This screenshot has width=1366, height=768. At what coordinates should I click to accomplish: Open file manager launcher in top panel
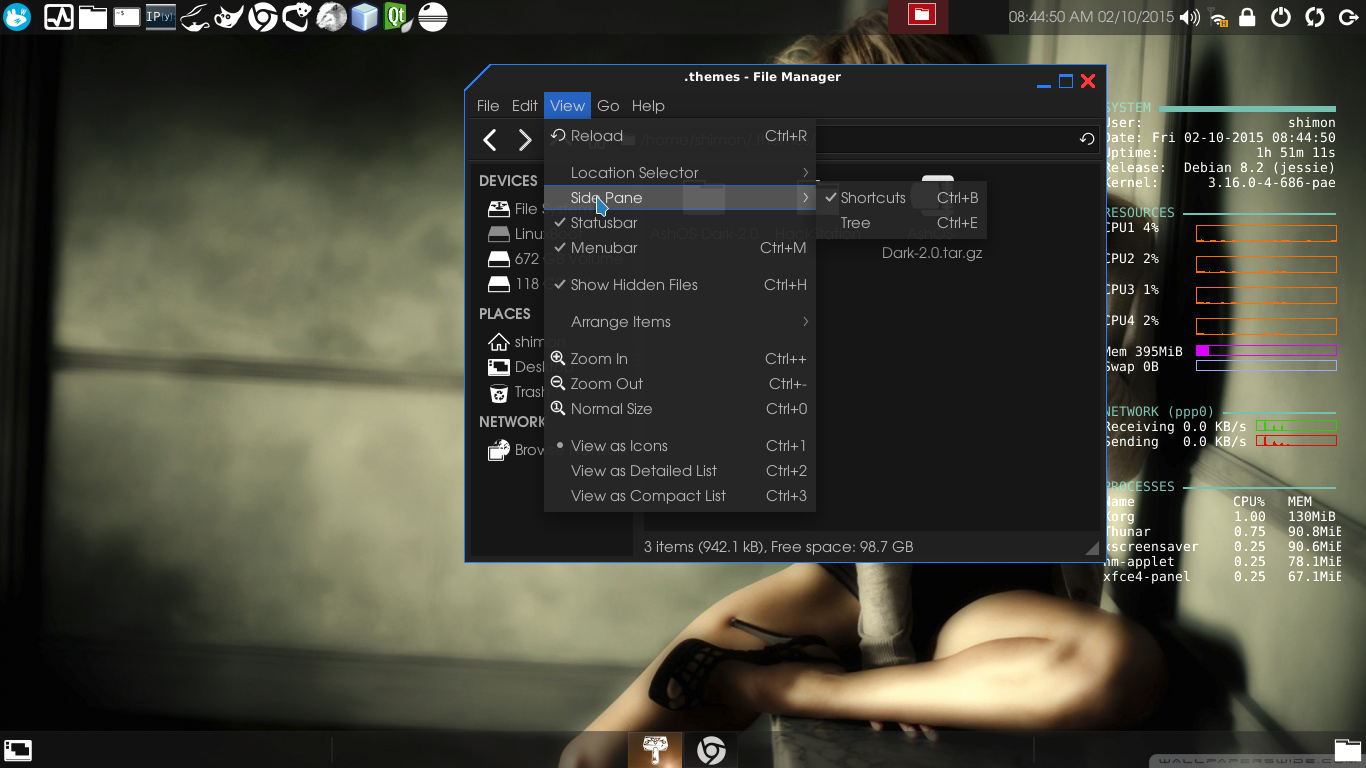click(x=93, y=17)
